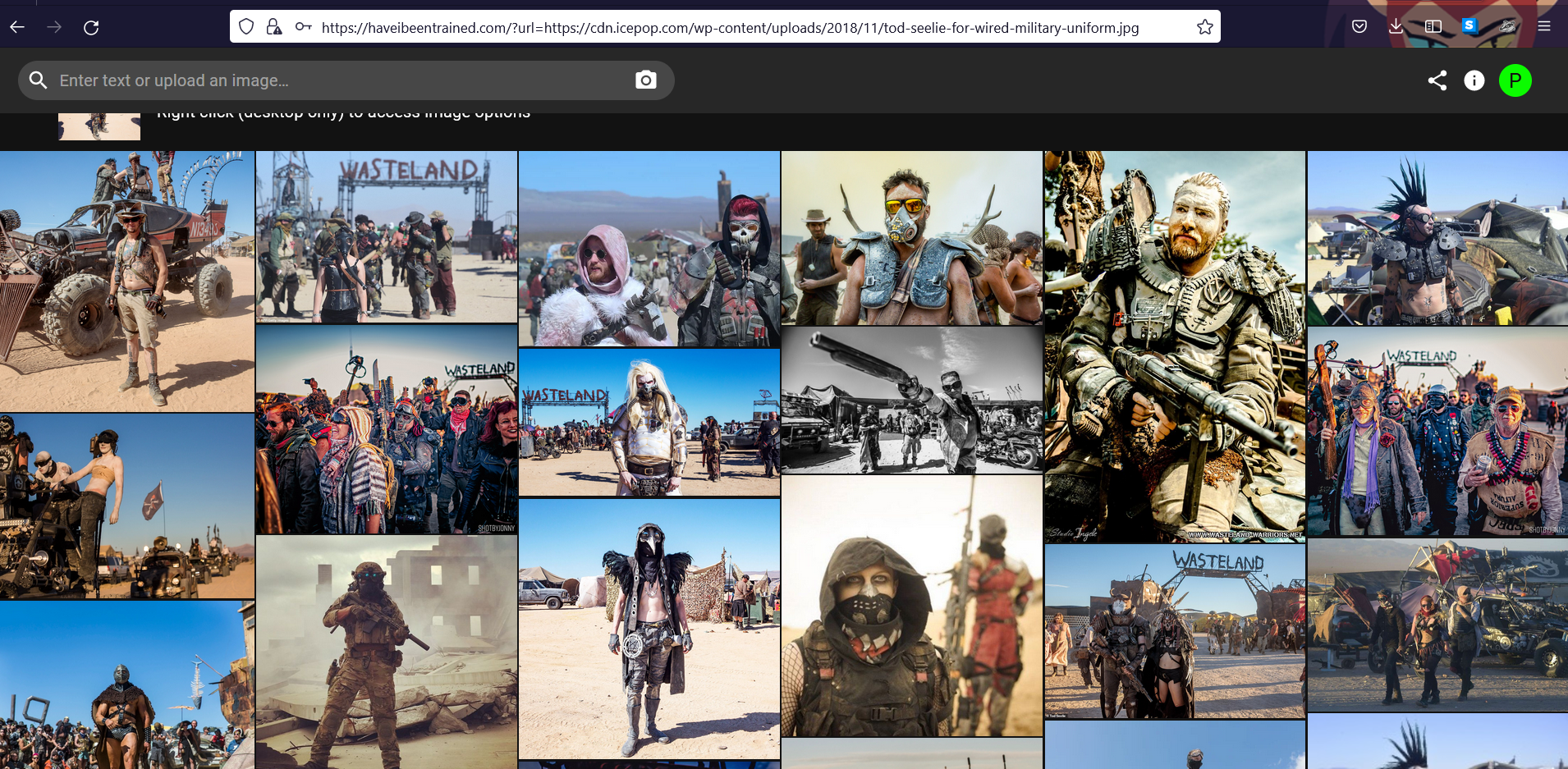Open painted-face armored man with rifle photo
Screen dimensions: 1568x769
point(1175,346)
